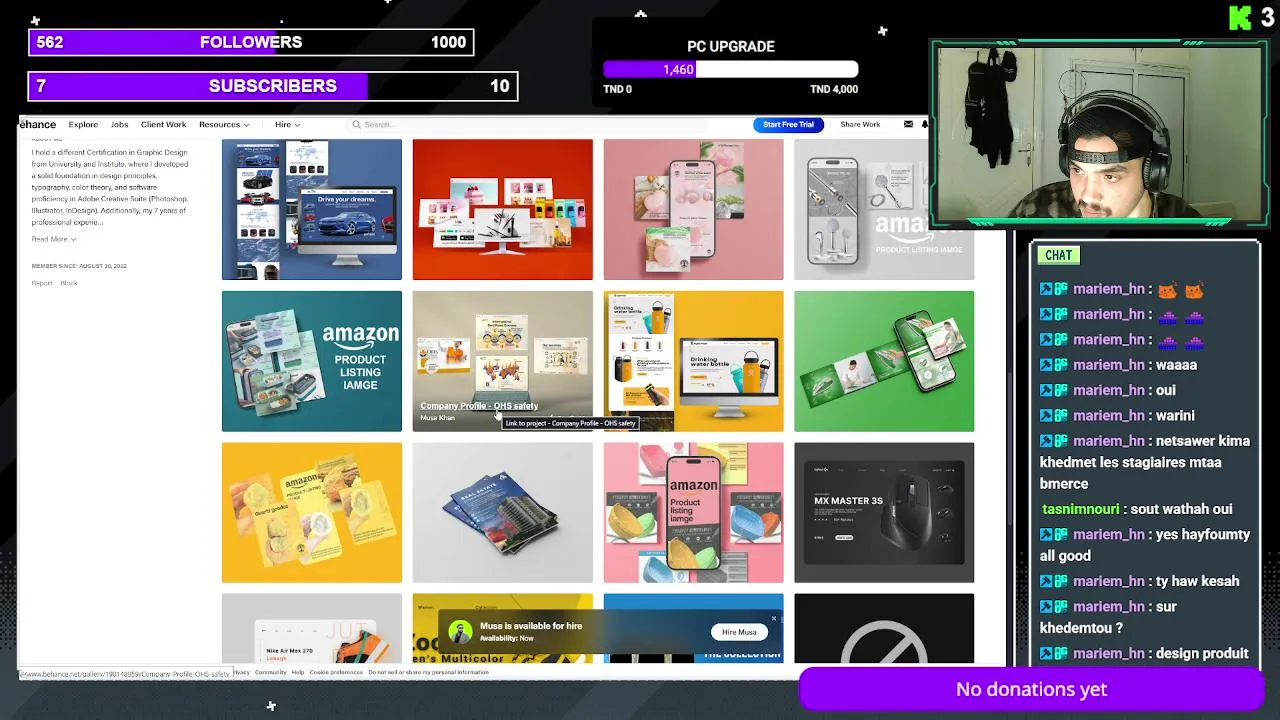1280x720 pixels.
Task: Open the red background mockup project thumbnail
Action: 502,209
